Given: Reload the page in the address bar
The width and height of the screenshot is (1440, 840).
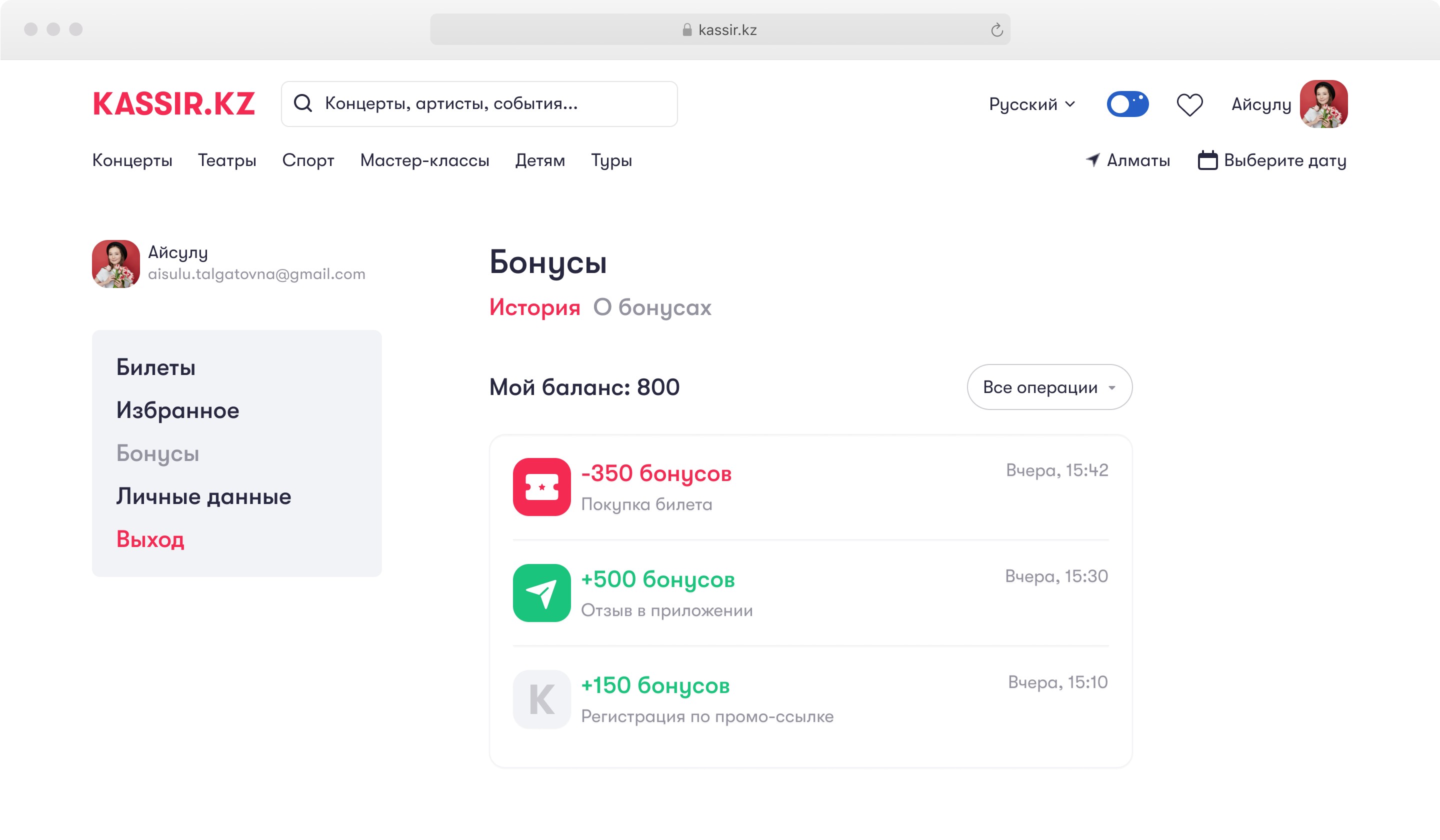Looking at the screenshot, I should [996, 29].
